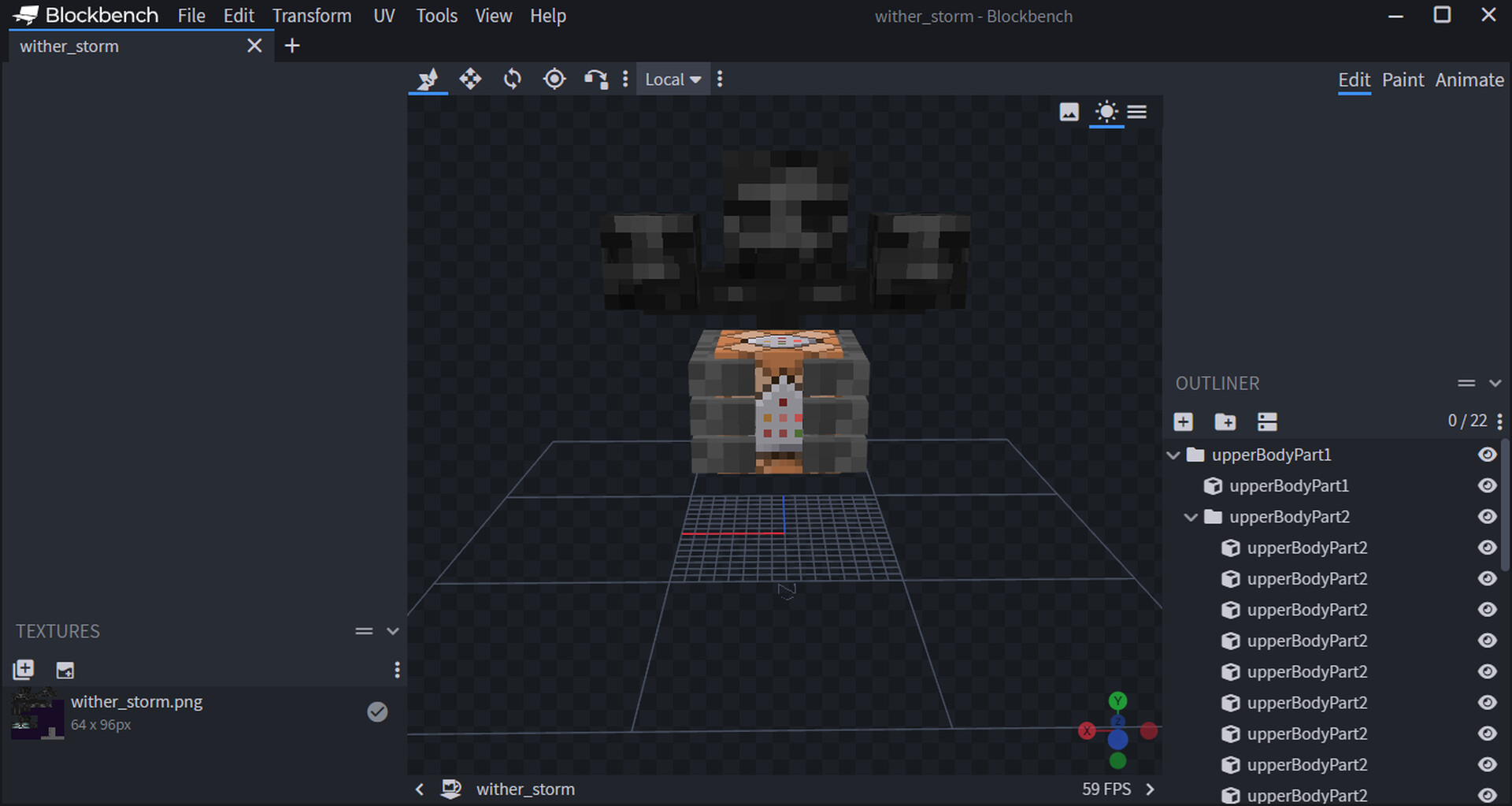Toggle viewport shading with the sun icon
Viewport: 1512px width, 806px height.
pyautogui.click(x=1106, y=112)
